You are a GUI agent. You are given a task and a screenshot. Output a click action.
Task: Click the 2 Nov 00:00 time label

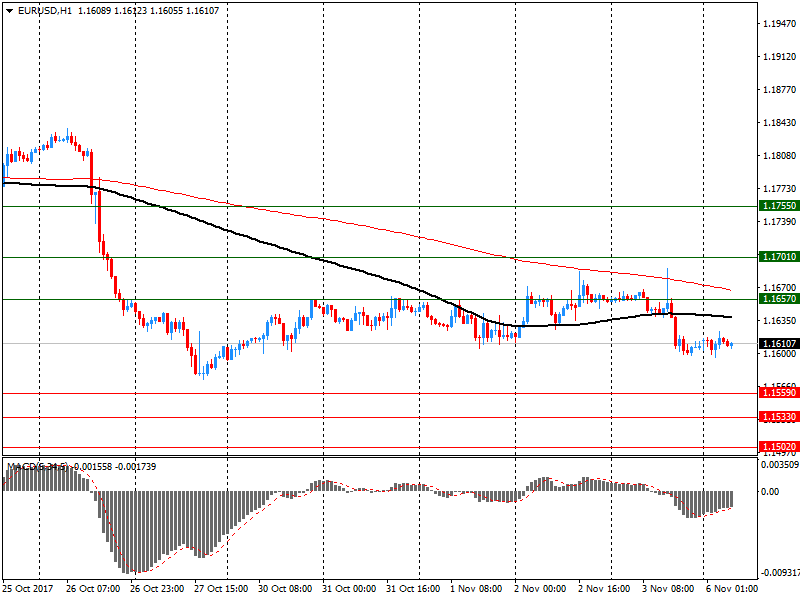click(540, 589)
